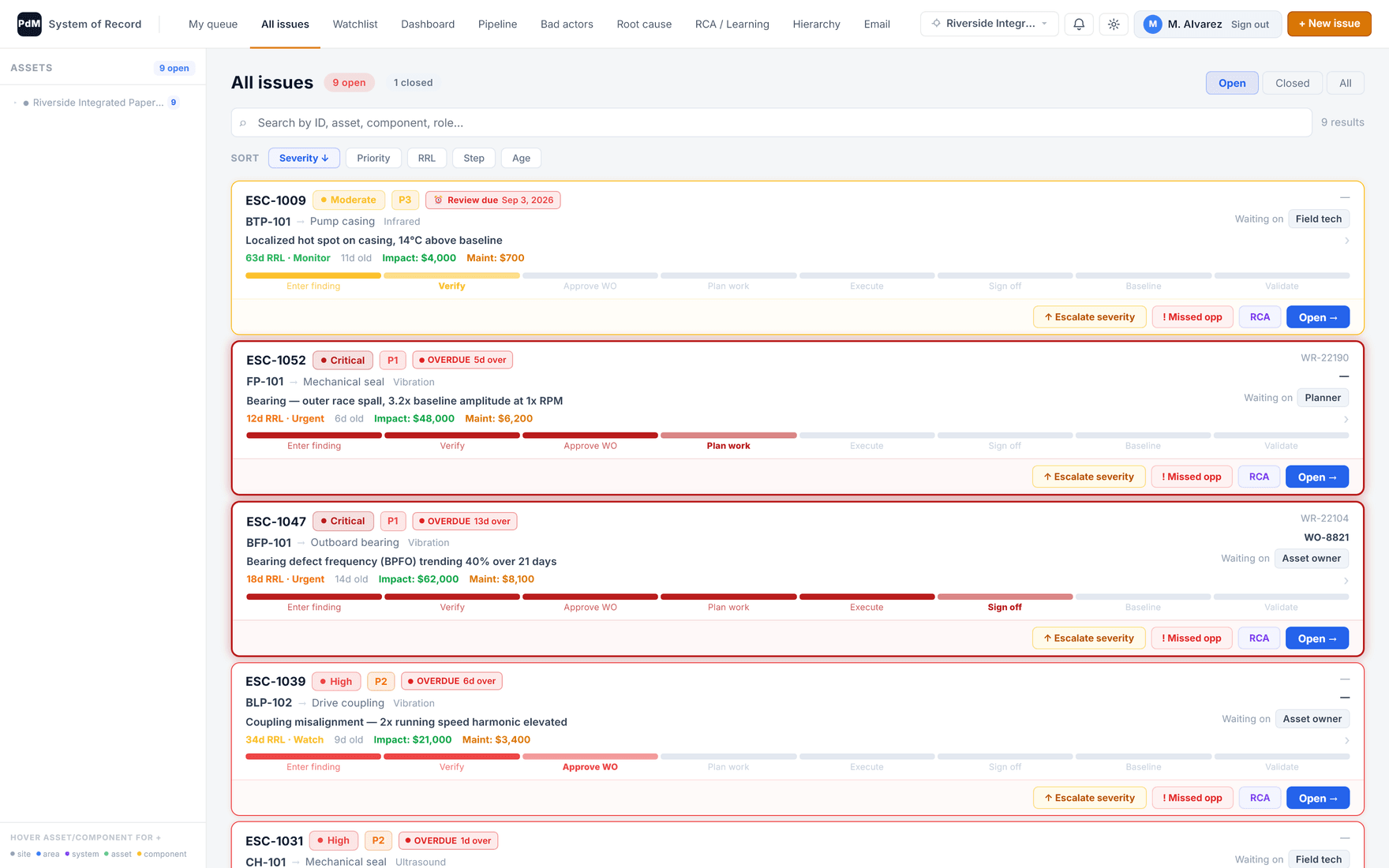The width and height of the screenshot is (1389, 868).
Task: Open the Root cause tab
Action: [x=644, y=24]
